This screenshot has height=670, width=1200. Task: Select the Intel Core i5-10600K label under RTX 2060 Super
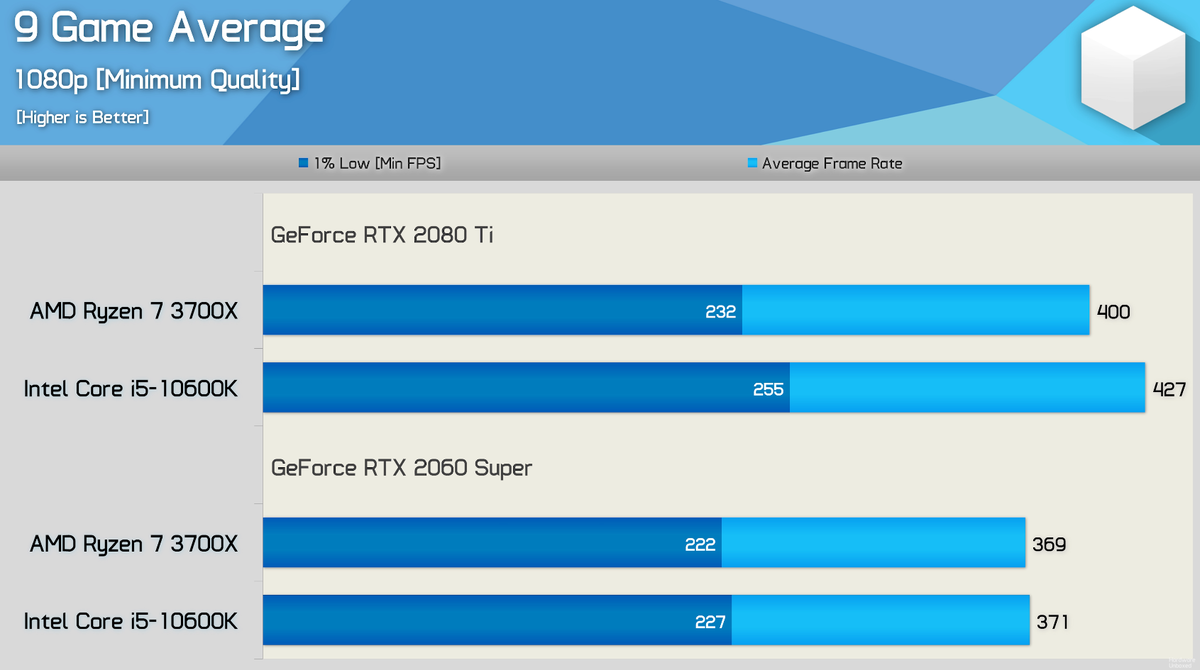(x=131, y=622)
